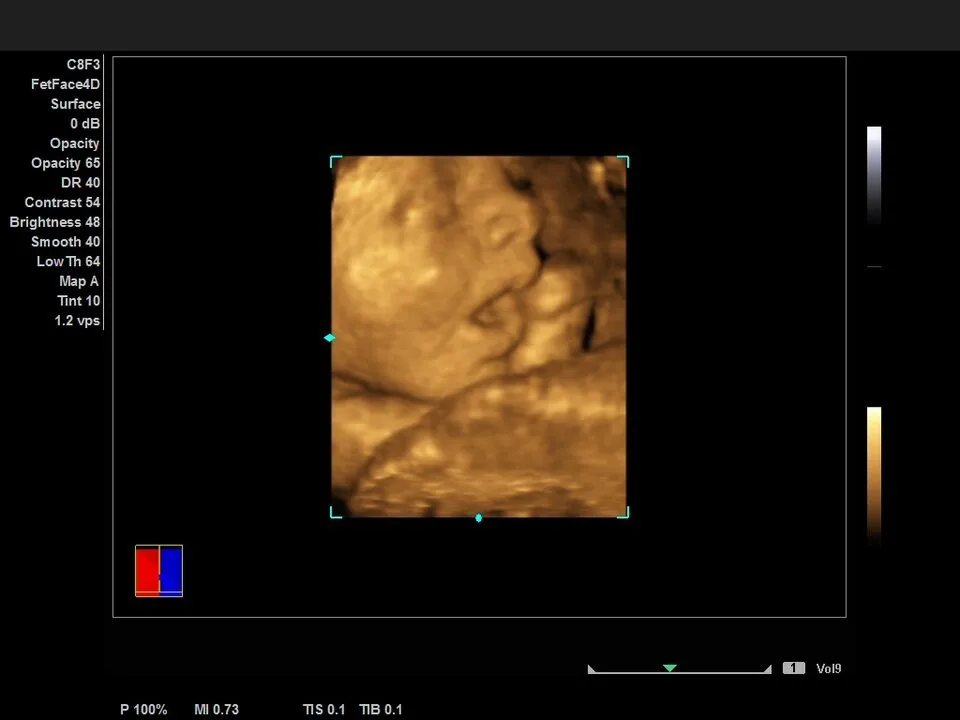
Task: Select the Contrast 54 parameter
Action: (62, 202)
